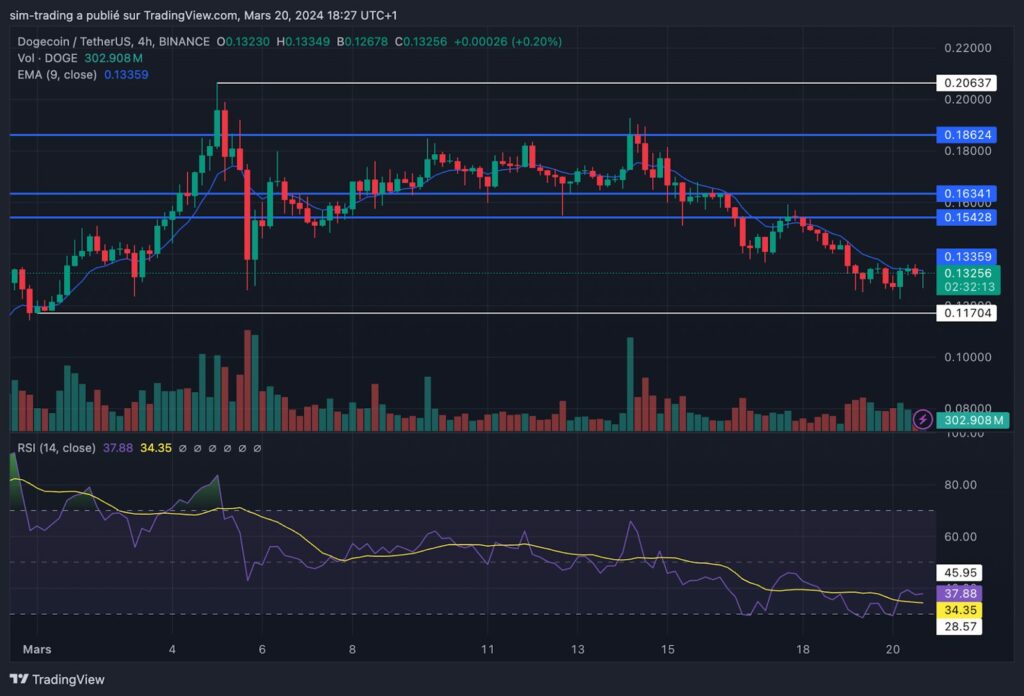The width and height of the screenshot is (1024, 696).
Task: Select the 0.20637 white price label
Action: point(967,83)
